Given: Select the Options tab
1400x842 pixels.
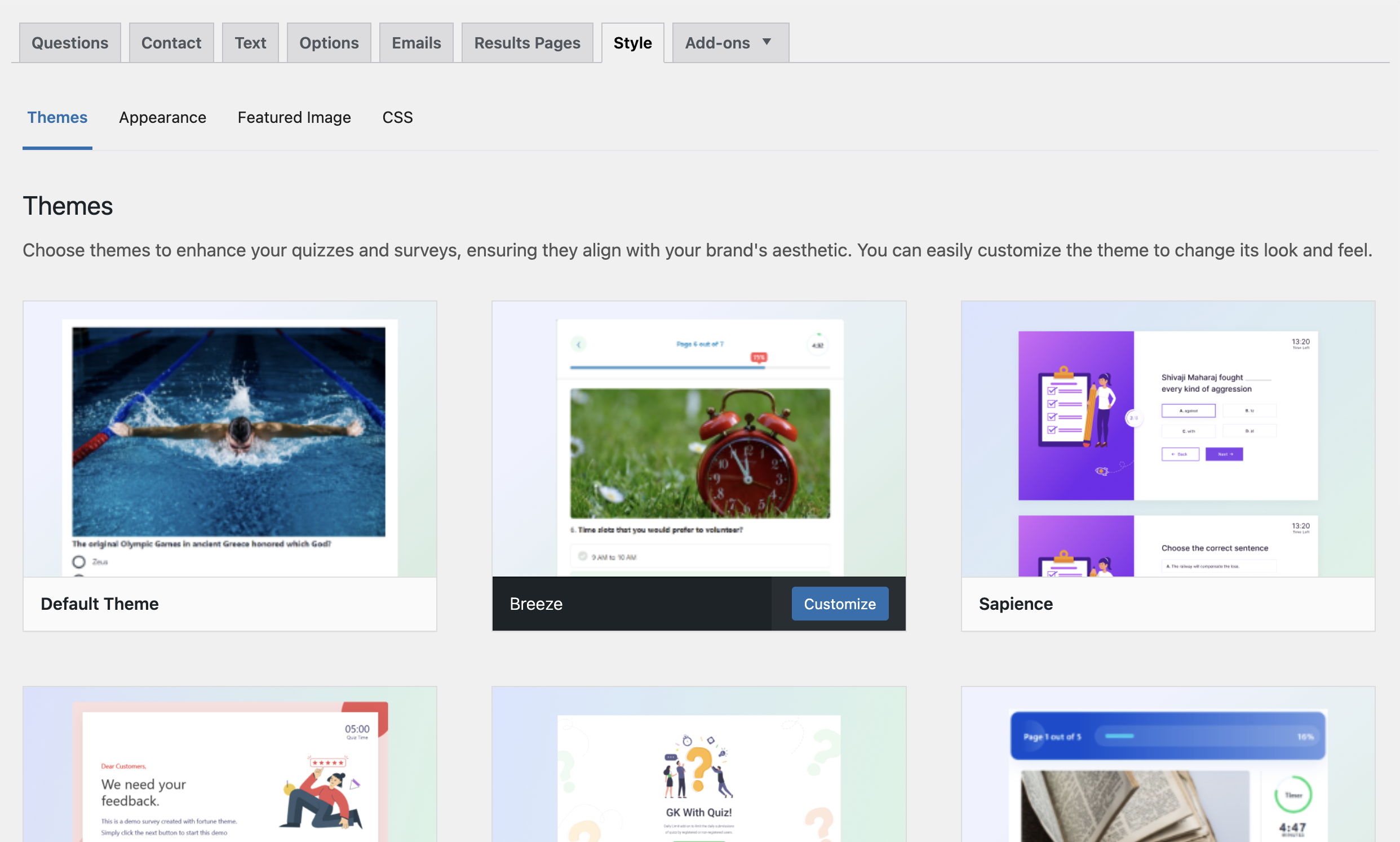Looking at the screenshot, I should point(329,43).
